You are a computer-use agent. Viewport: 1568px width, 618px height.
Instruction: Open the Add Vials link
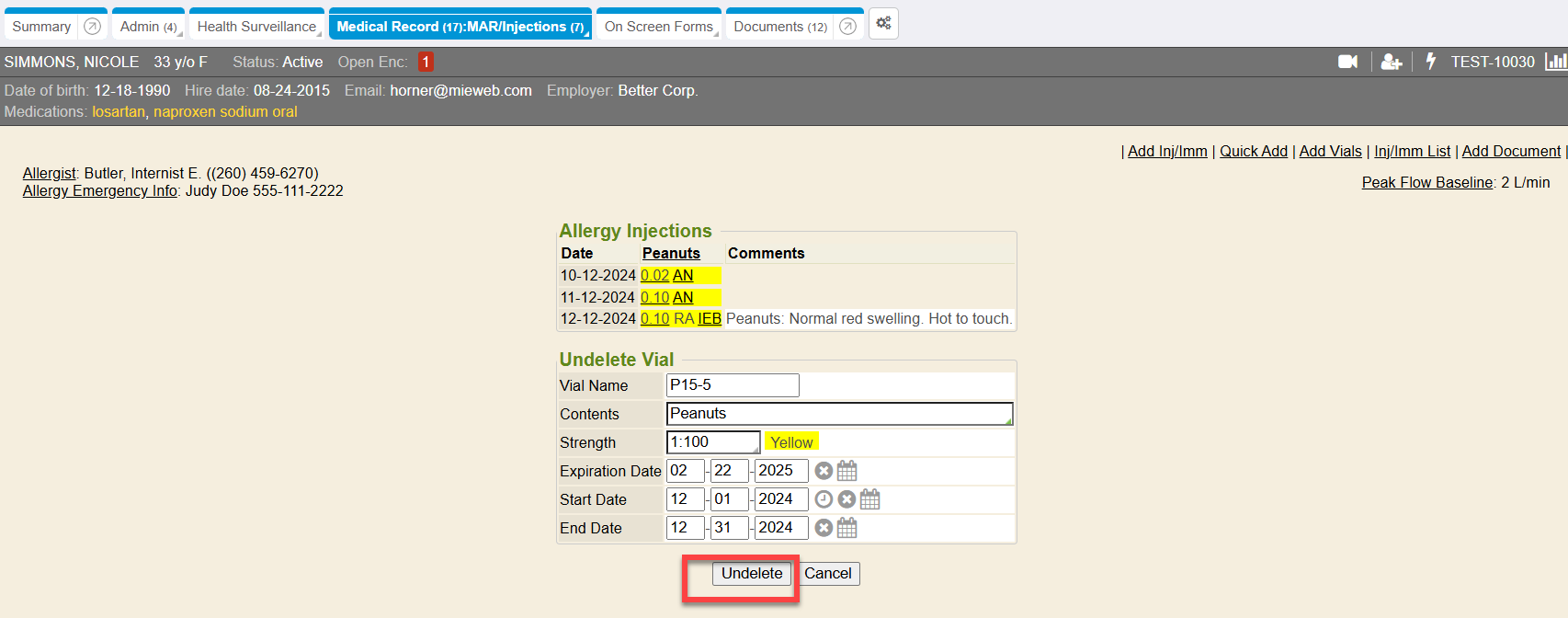click(x=1330, y=151)
